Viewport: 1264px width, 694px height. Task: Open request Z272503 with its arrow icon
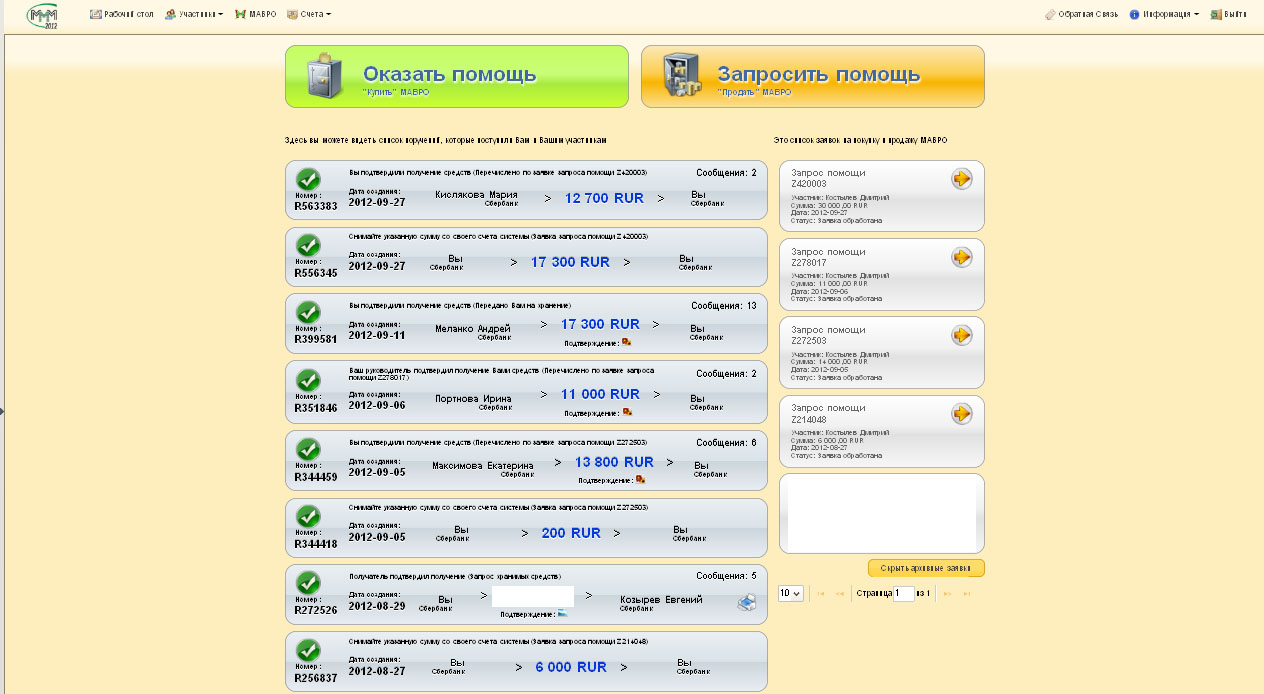962,335
